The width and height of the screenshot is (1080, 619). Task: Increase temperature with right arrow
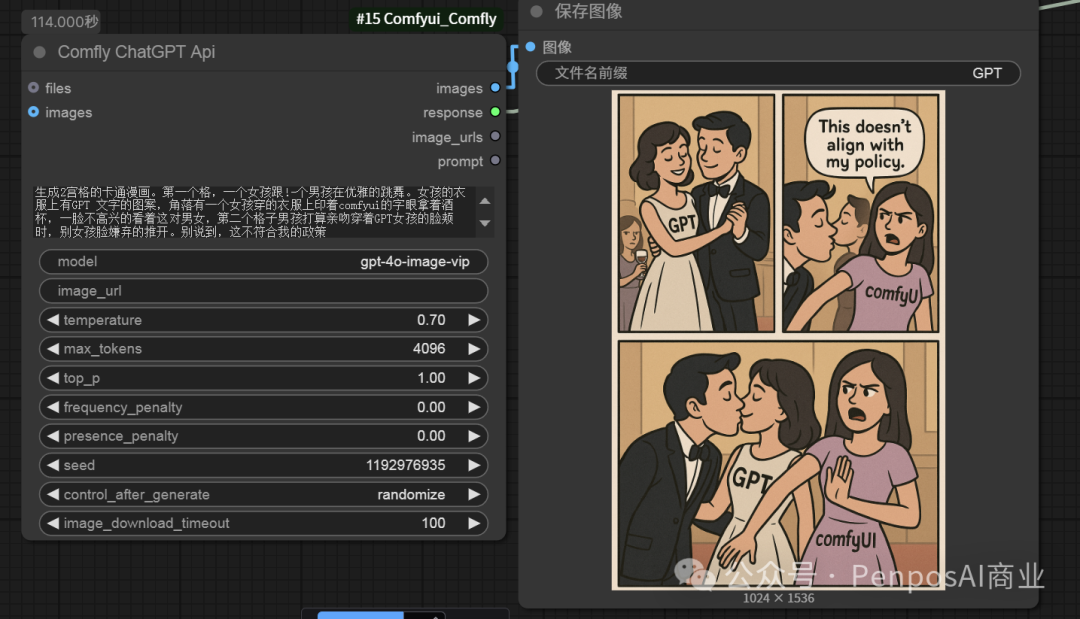click(474, 319)
